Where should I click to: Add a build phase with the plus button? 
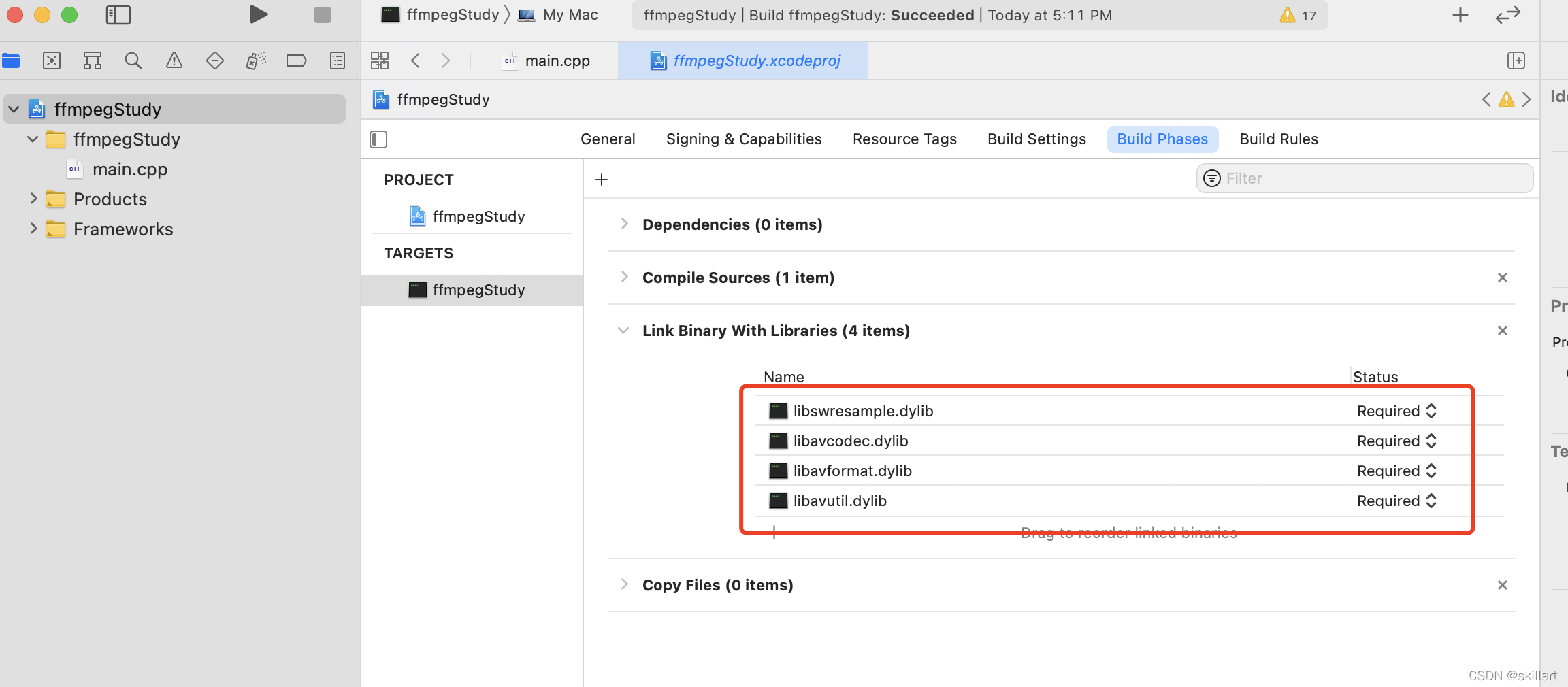601,180
